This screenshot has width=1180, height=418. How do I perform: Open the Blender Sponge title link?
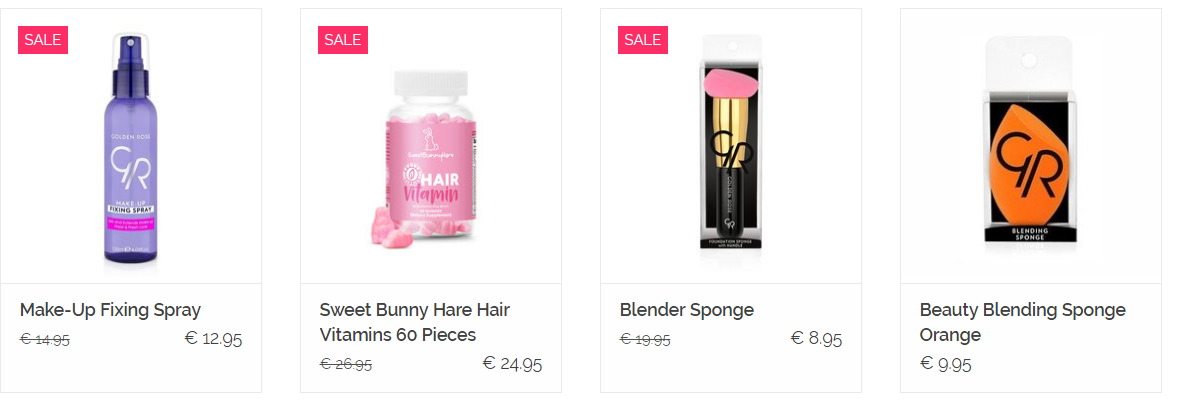[686, 310]
